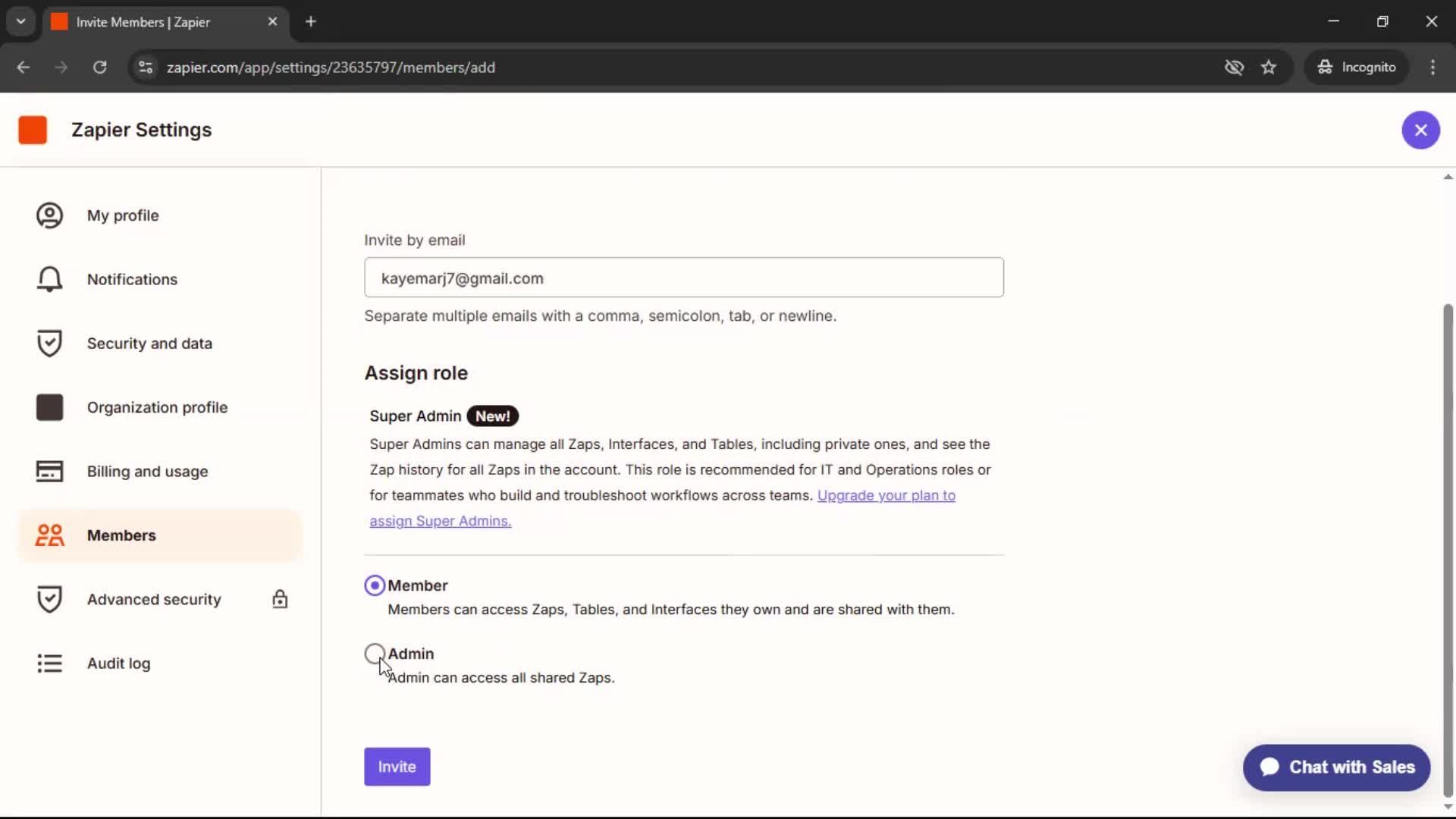Bookmark this page with the star

click(1269, 67)
